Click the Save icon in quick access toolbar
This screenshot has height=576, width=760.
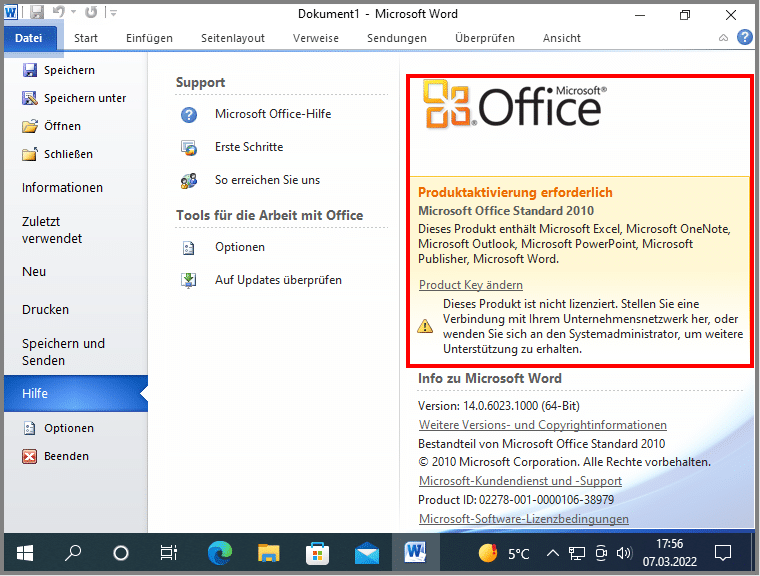click(x=37, y=13)
